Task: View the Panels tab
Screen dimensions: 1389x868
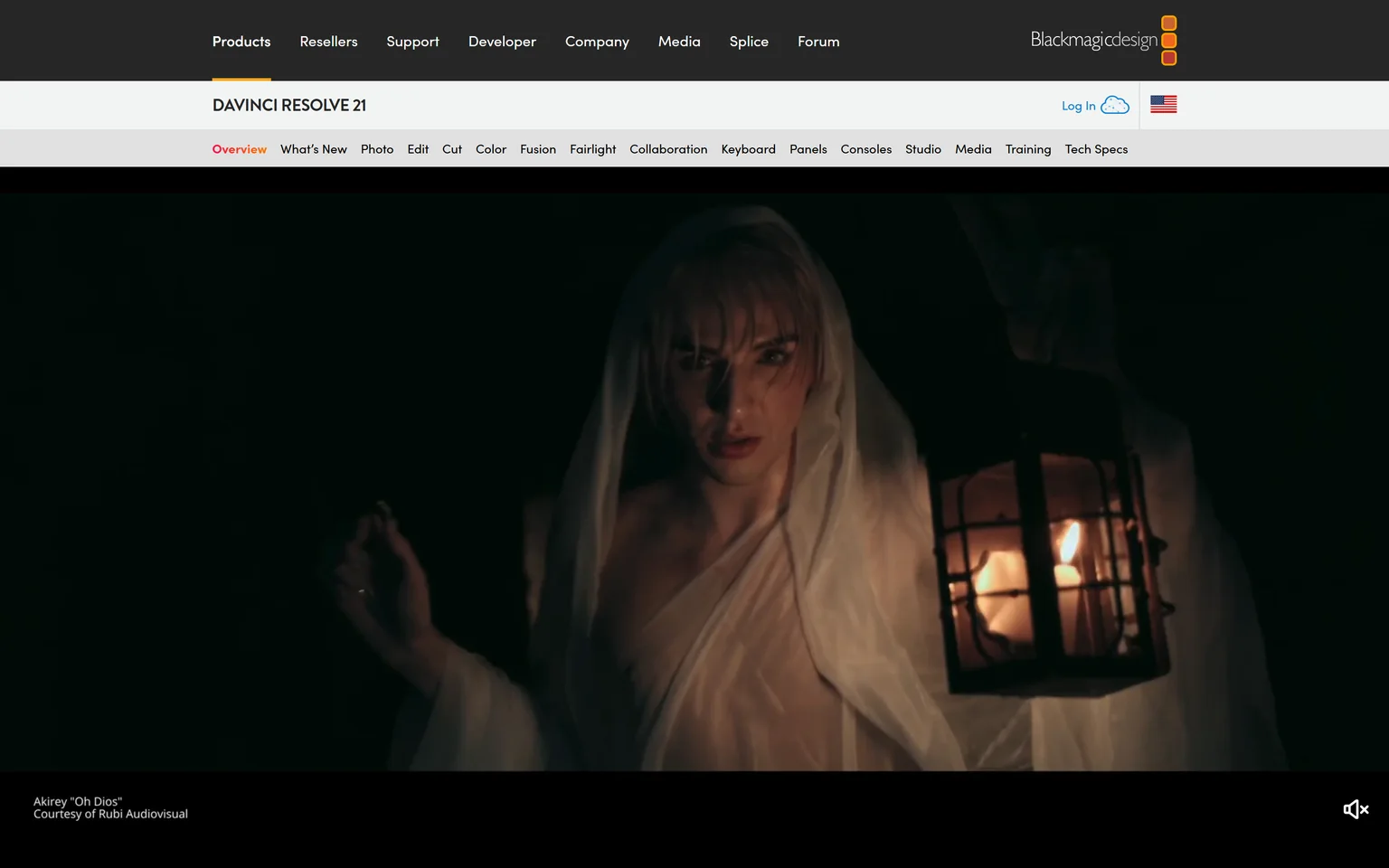Action: [808, 149]
